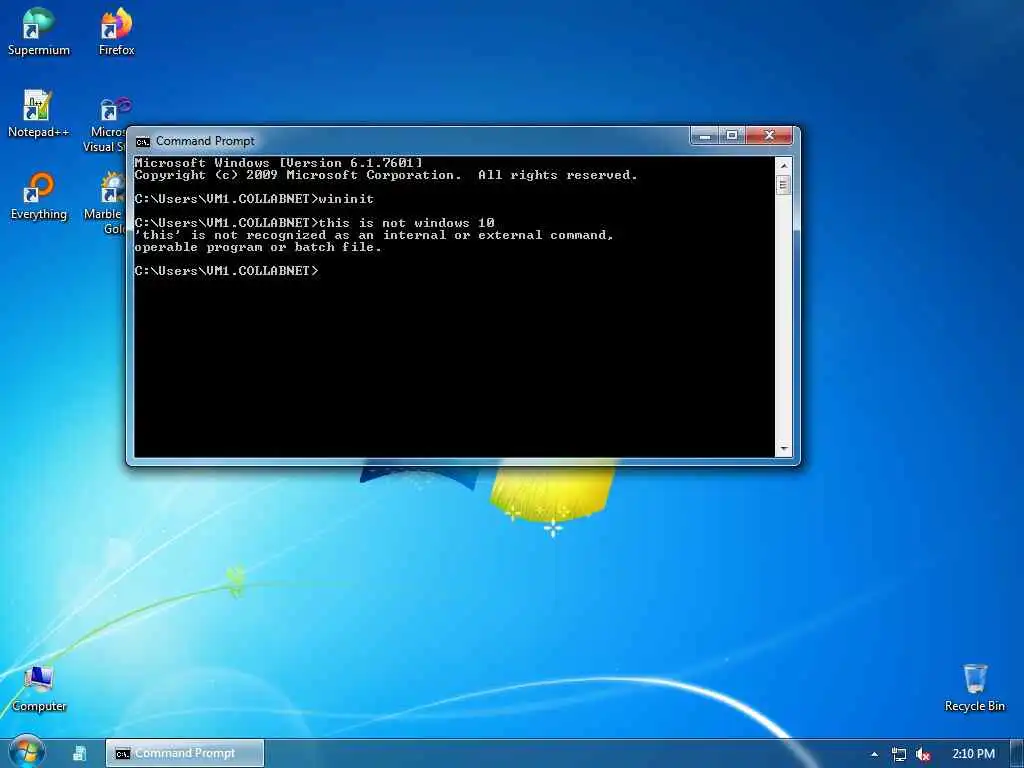
Task: Maximize the Command Prompt window
Action: click(x=732, y=136)
